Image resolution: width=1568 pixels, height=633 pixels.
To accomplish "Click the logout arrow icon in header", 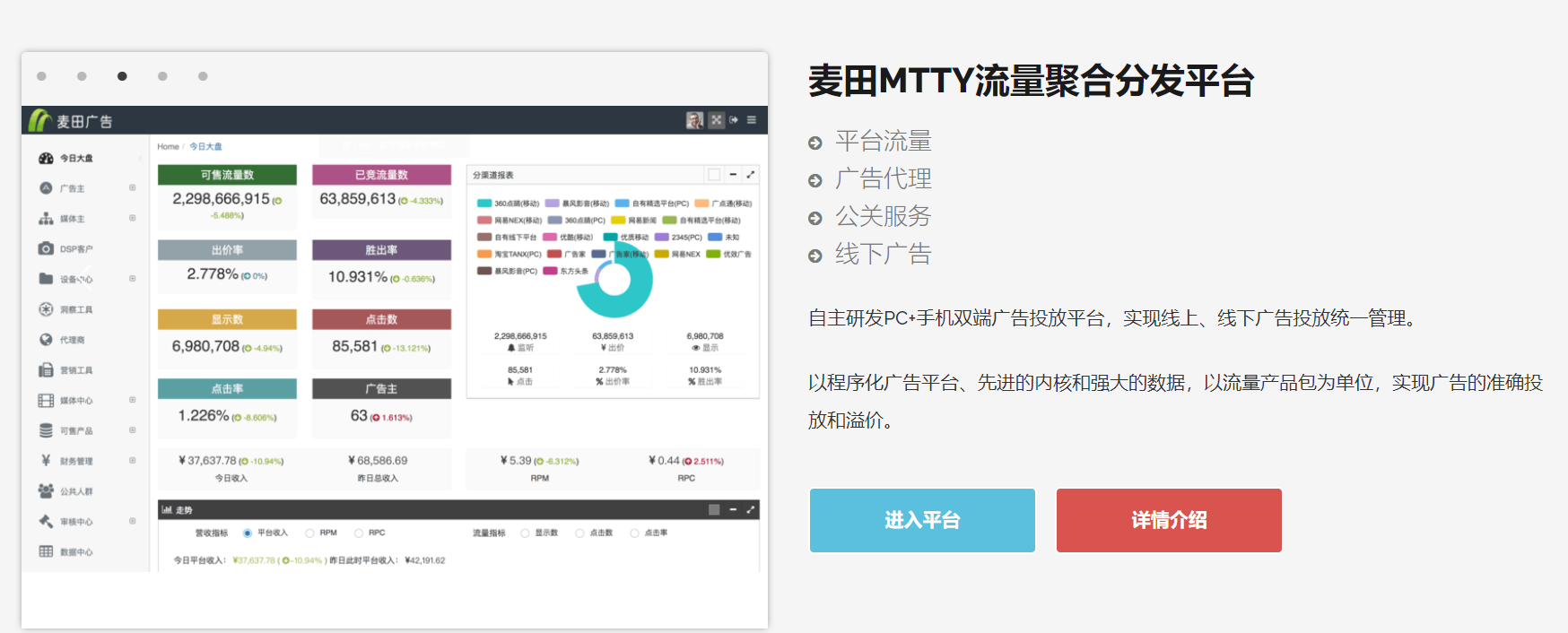I will tap(734, 120).
